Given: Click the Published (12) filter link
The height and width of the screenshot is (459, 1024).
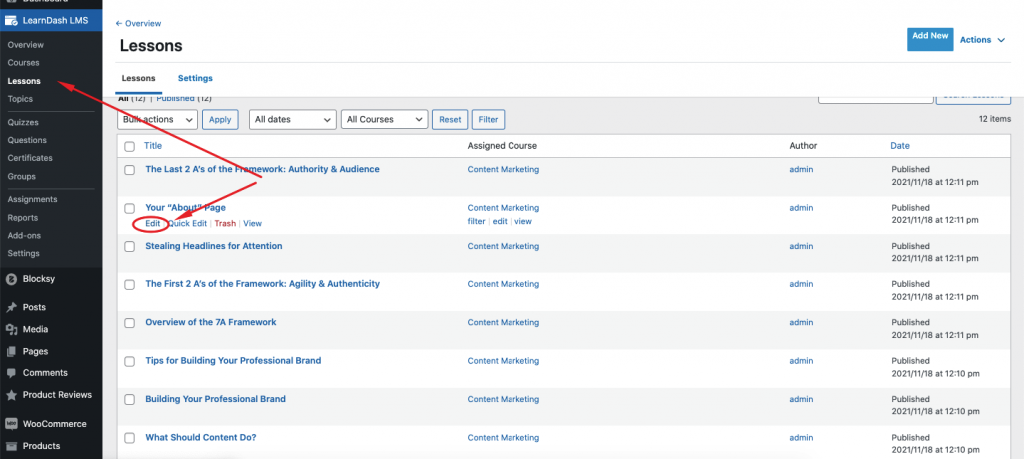Looking at the screenshot, I should coord(184,98).
